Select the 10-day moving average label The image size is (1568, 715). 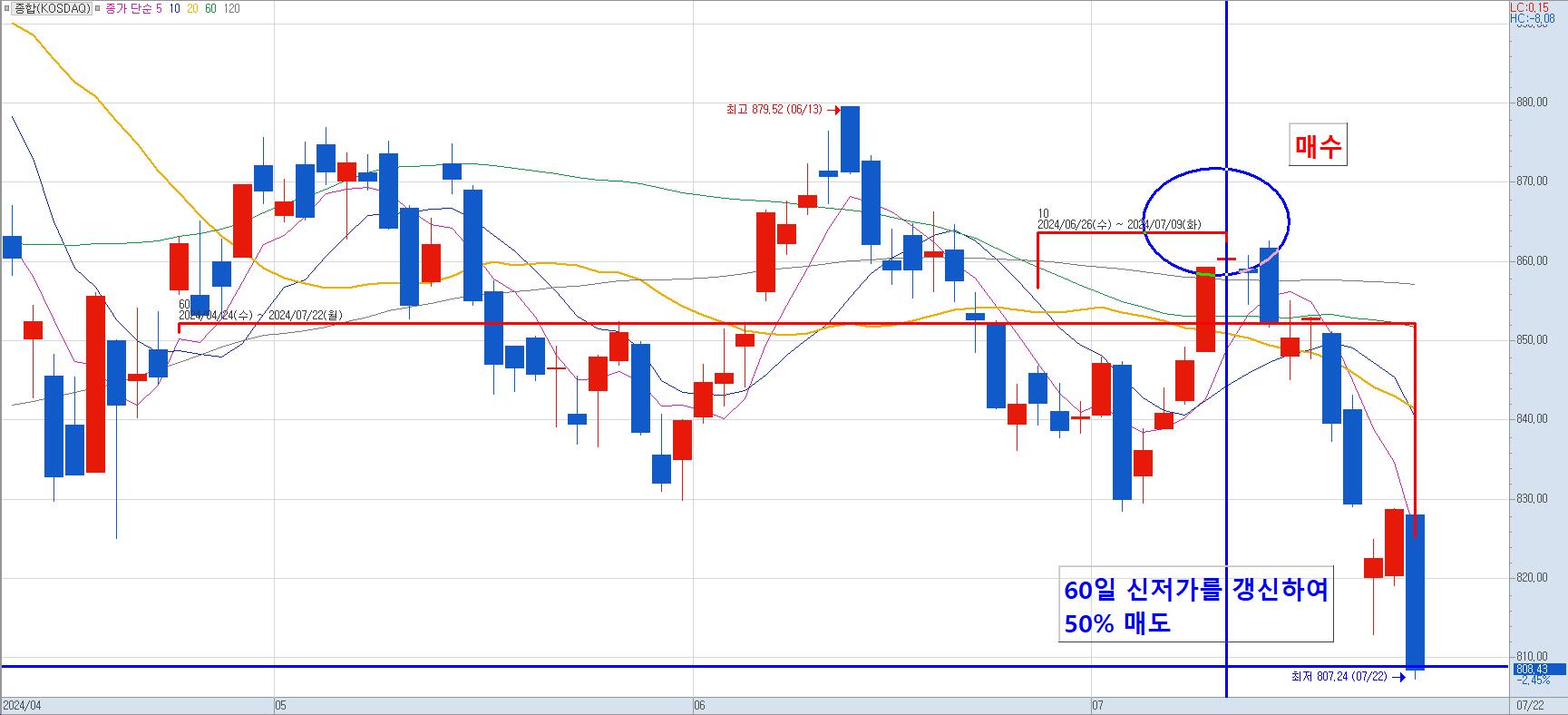(174, 8)
